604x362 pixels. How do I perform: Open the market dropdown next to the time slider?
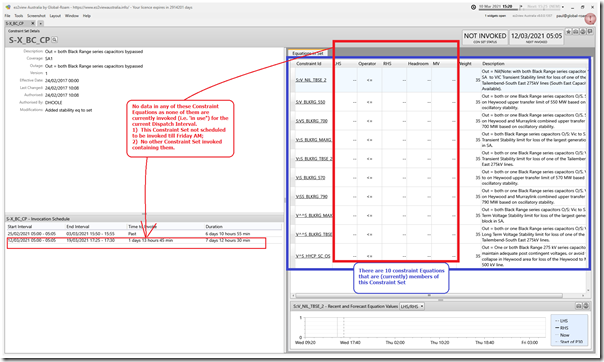(x=562, y=7)
